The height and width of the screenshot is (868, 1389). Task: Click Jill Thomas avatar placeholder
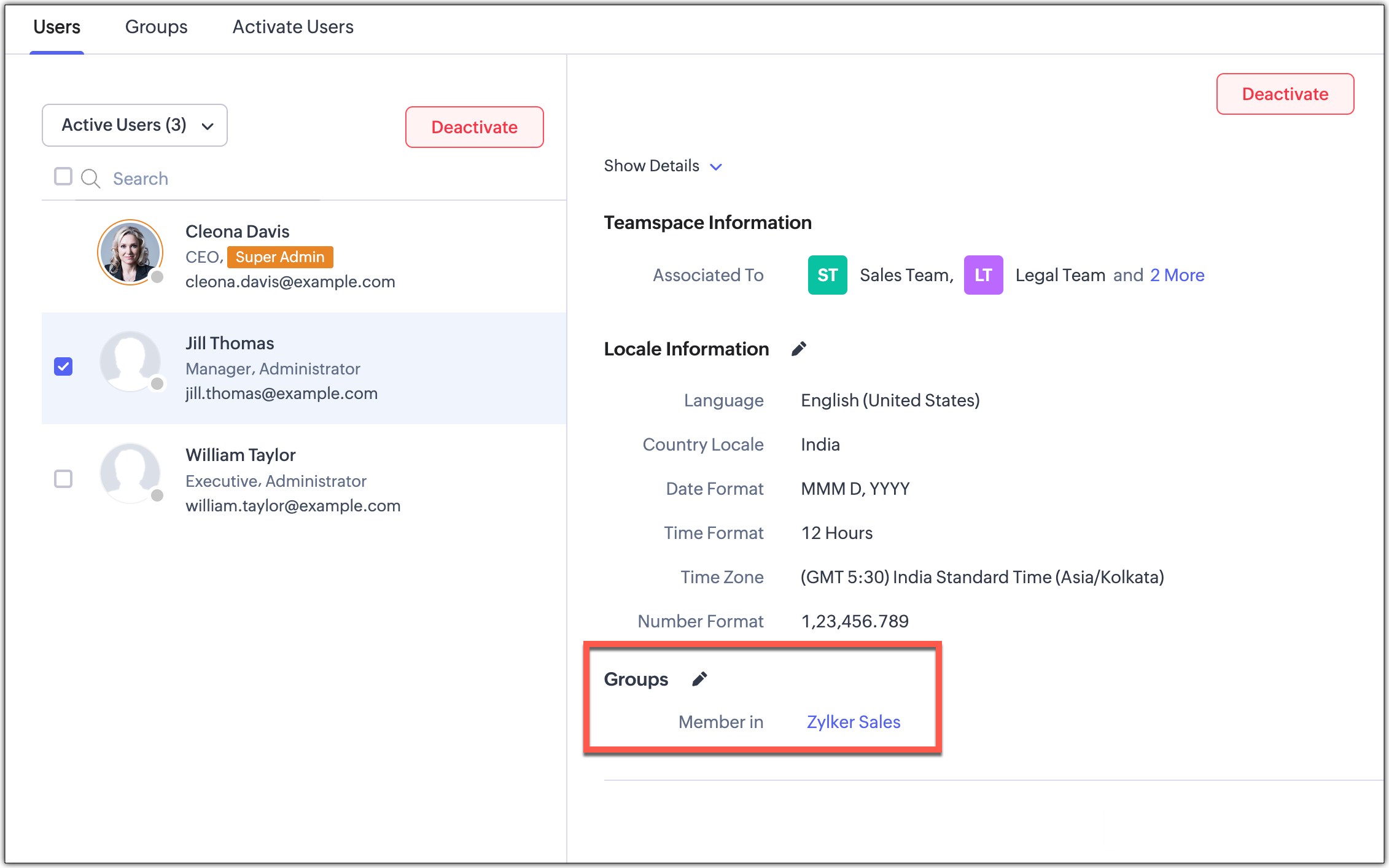click(x=130, y=362)
